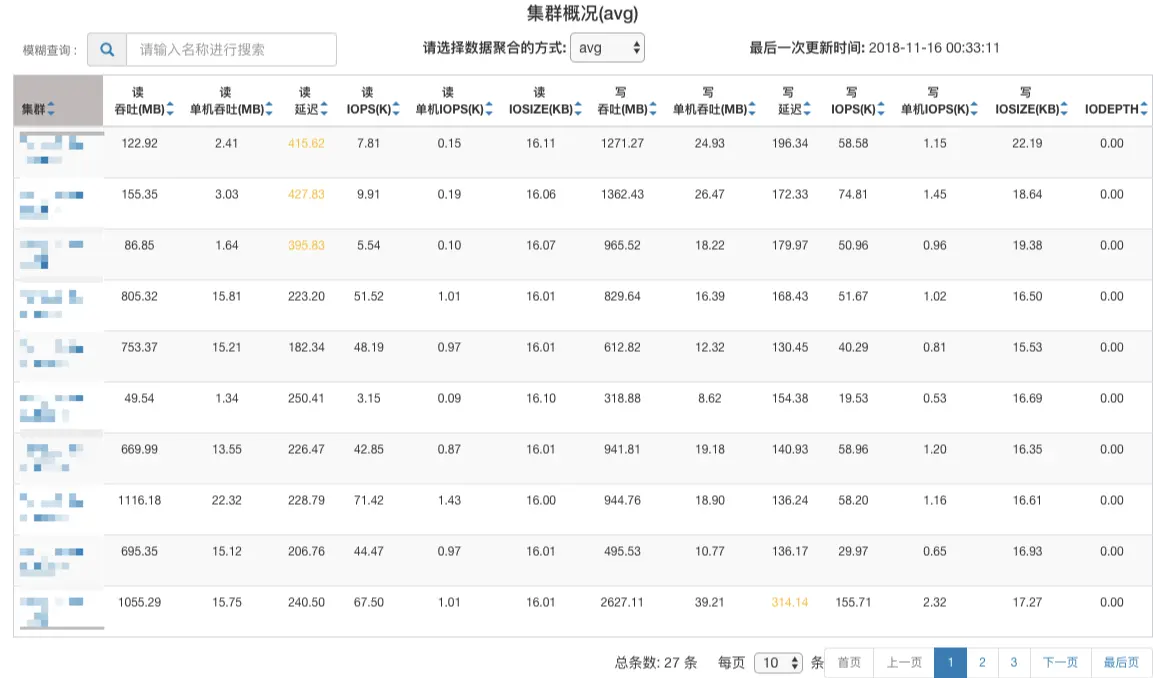Click read IOPS cell 71.42
1153x678 pixels.
click(x=368, y=500)
